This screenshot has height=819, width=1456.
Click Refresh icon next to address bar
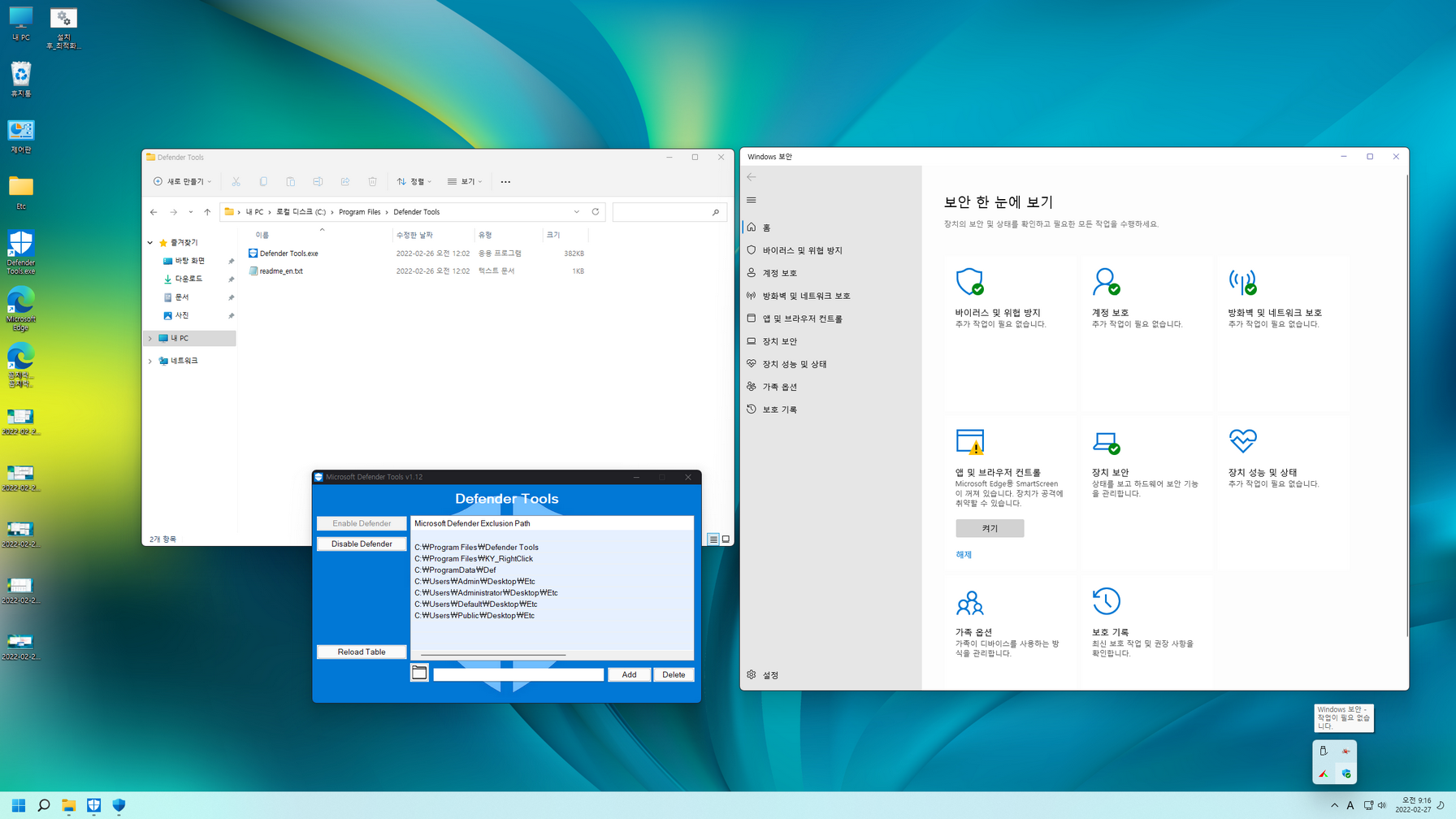pos(596,212)
